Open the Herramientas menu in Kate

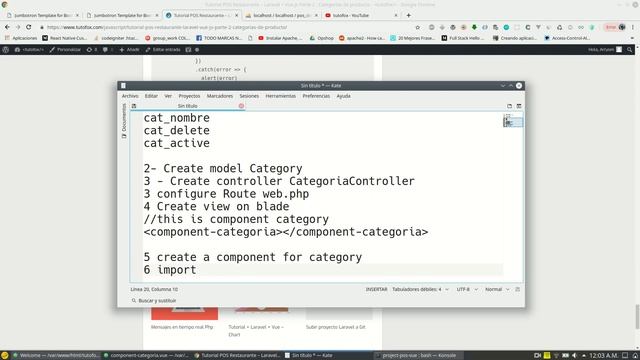pos(280,96)
